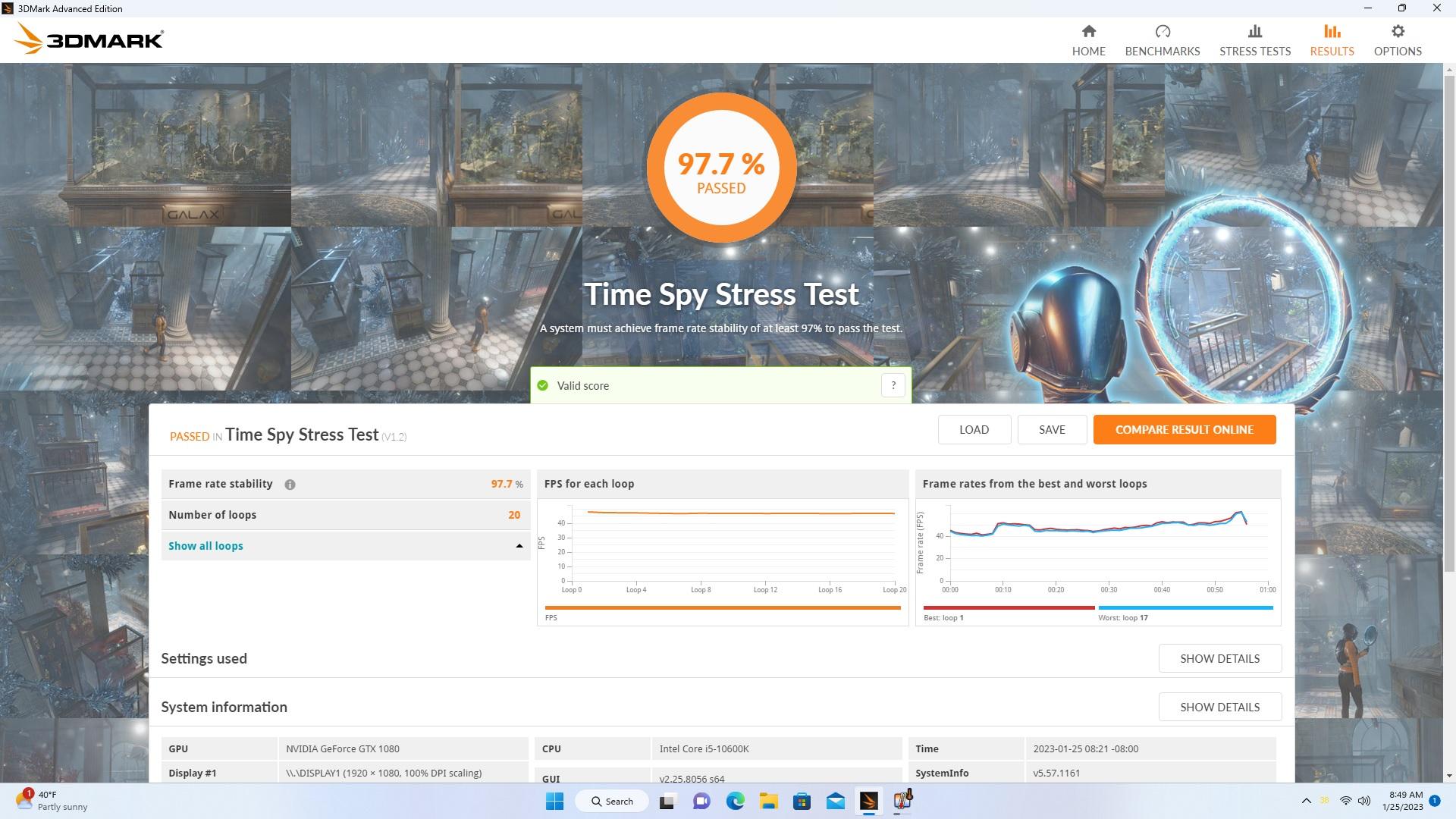
Task: Click the SystemInfo value v5.57.1161
Action: coord(1056,773)
